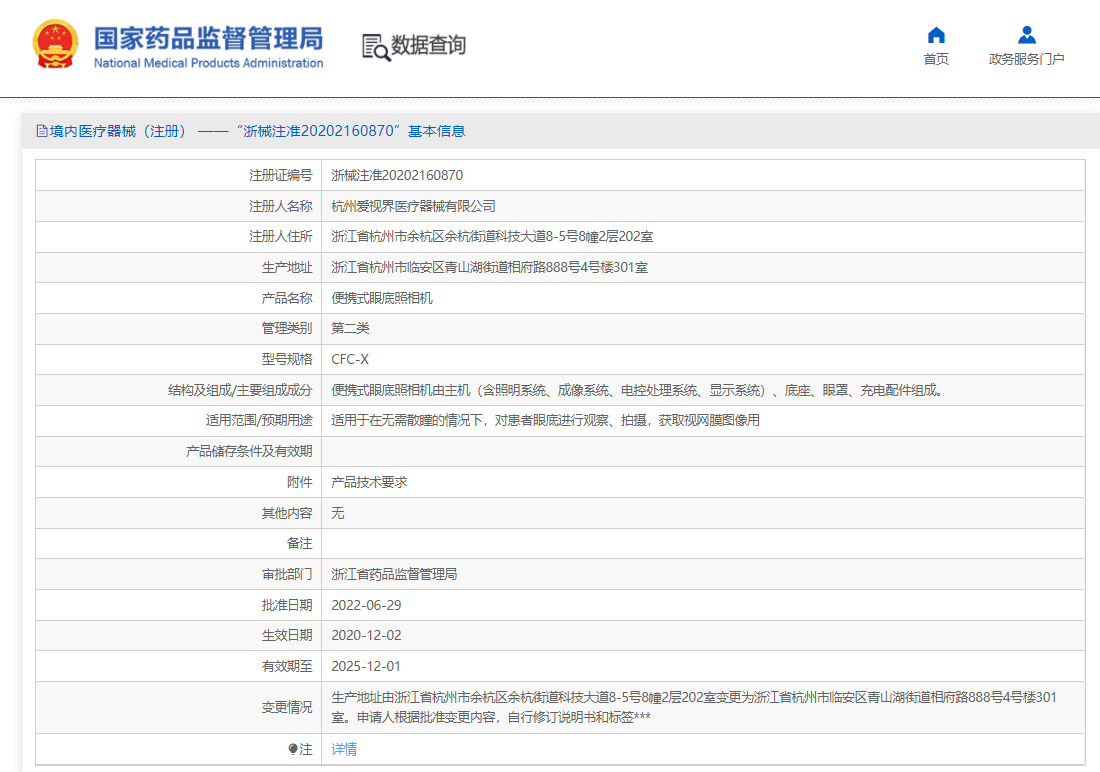Click 政务服务门户 navigation label
1100x772 pixels.
[1026, 59]
